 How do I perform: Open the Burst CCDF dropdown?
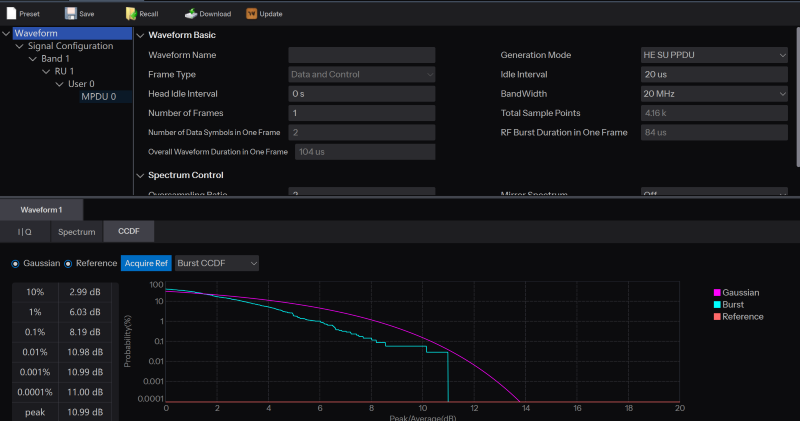pyautogui.click(x=217, y=263)
